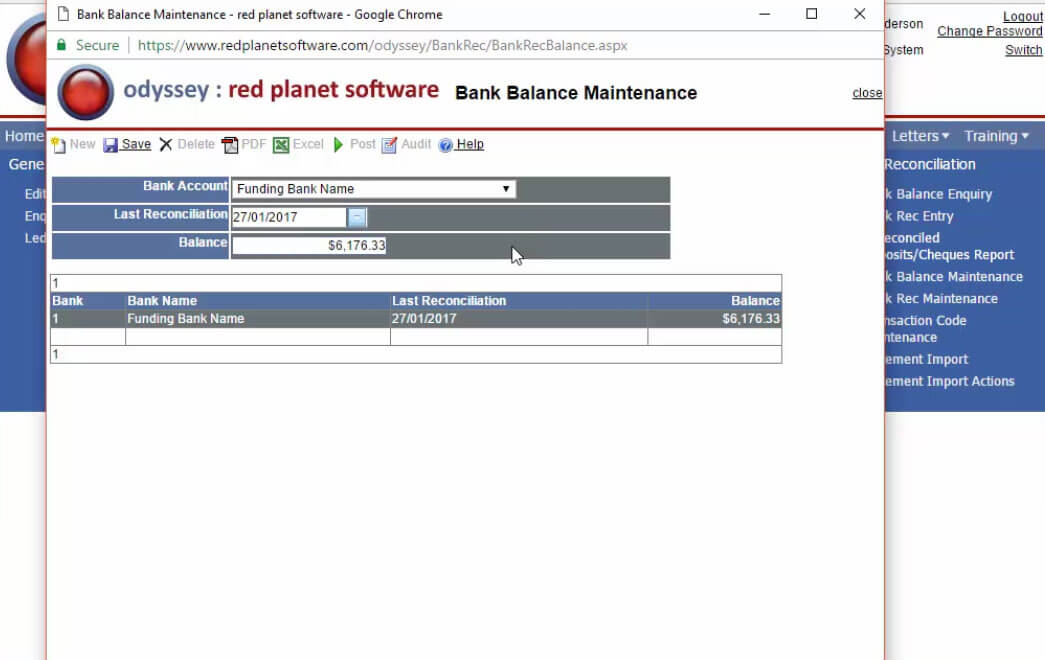The image size is (1045, 660).
Task: Click the Post icon
Action: (x=354, y=144)
